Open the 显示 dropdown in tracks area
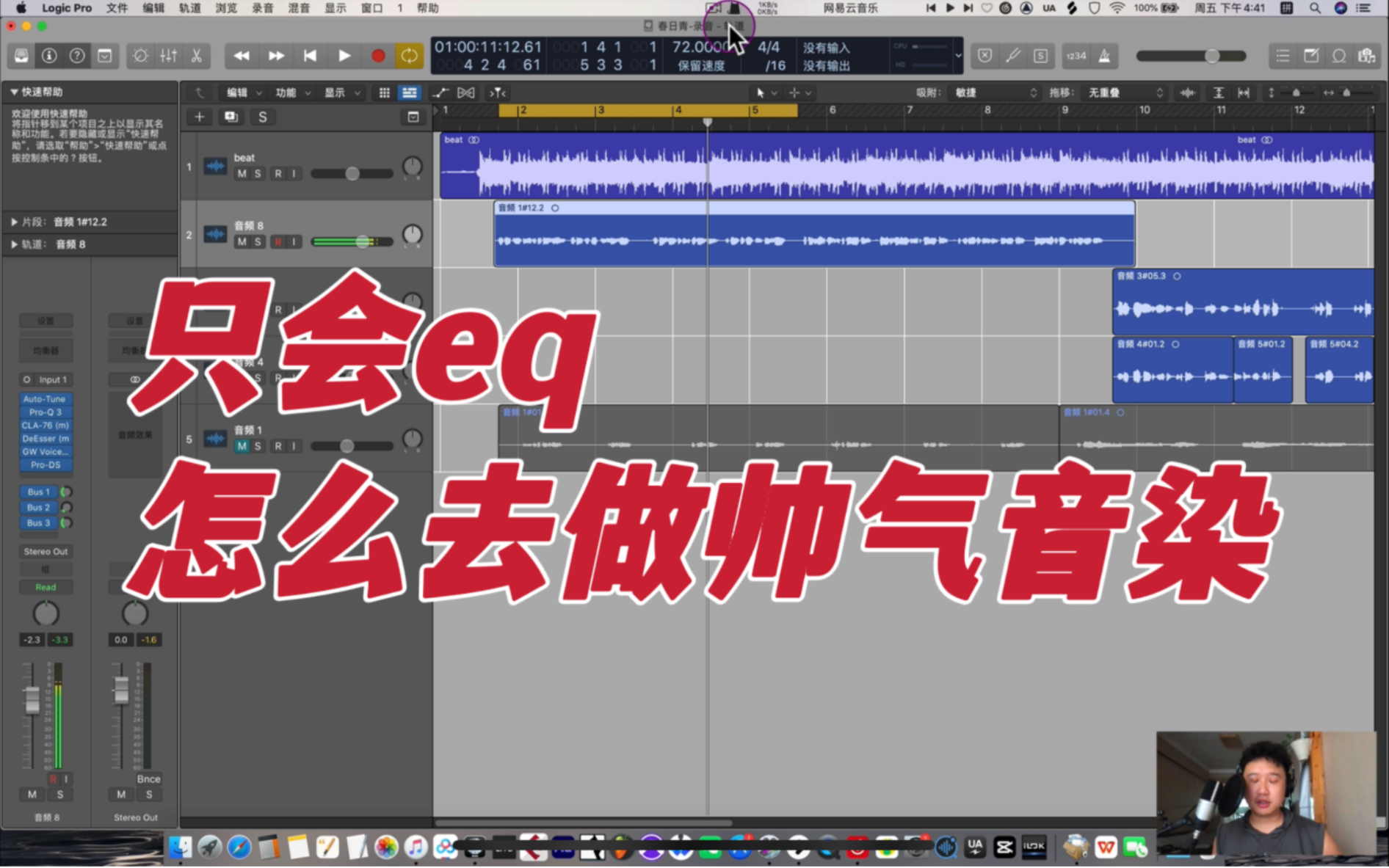 point(341,92)
